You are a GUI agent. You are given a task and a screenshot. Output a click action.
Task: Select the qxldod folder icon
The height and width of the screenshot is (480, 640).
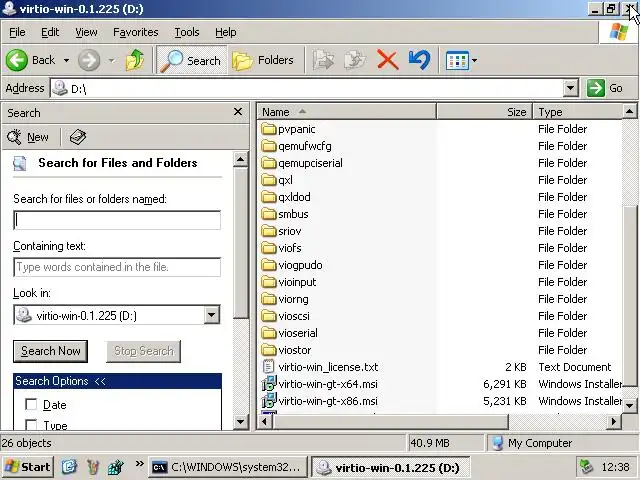(269, 197)
